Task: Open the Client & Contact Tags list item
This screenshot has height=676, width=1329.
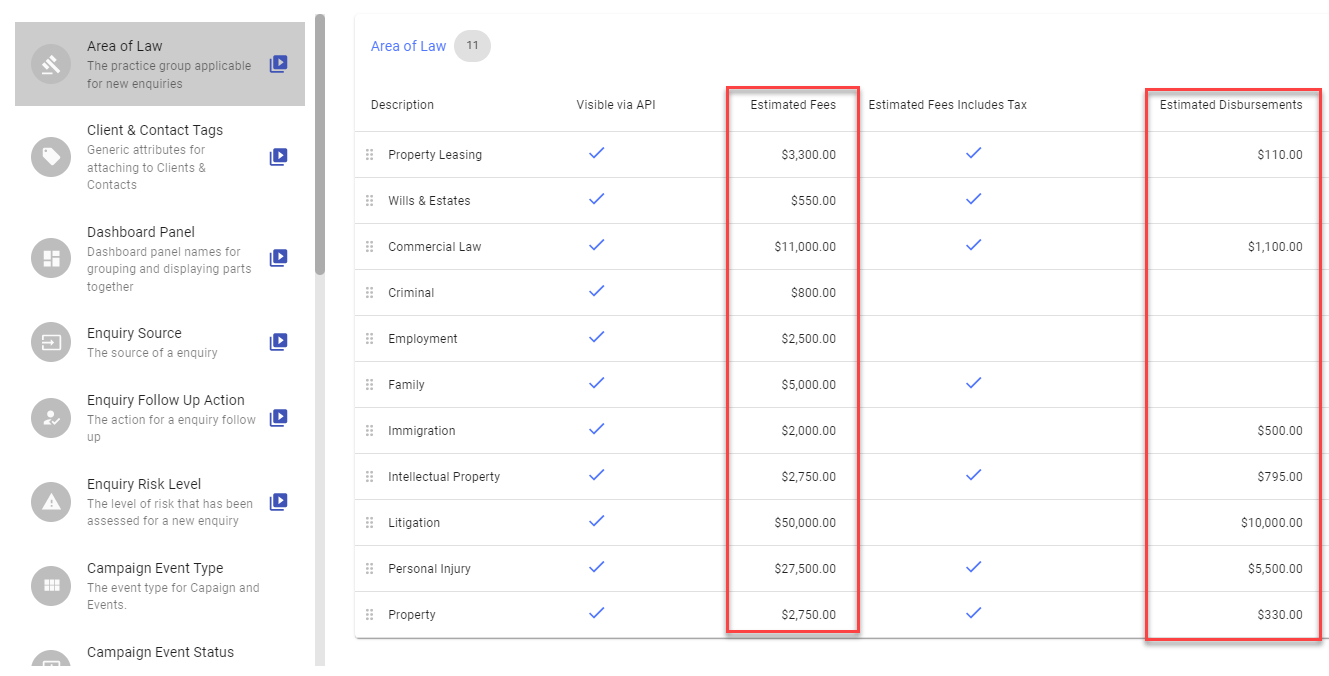Action: pyautogui.click(x=155, y=131)
